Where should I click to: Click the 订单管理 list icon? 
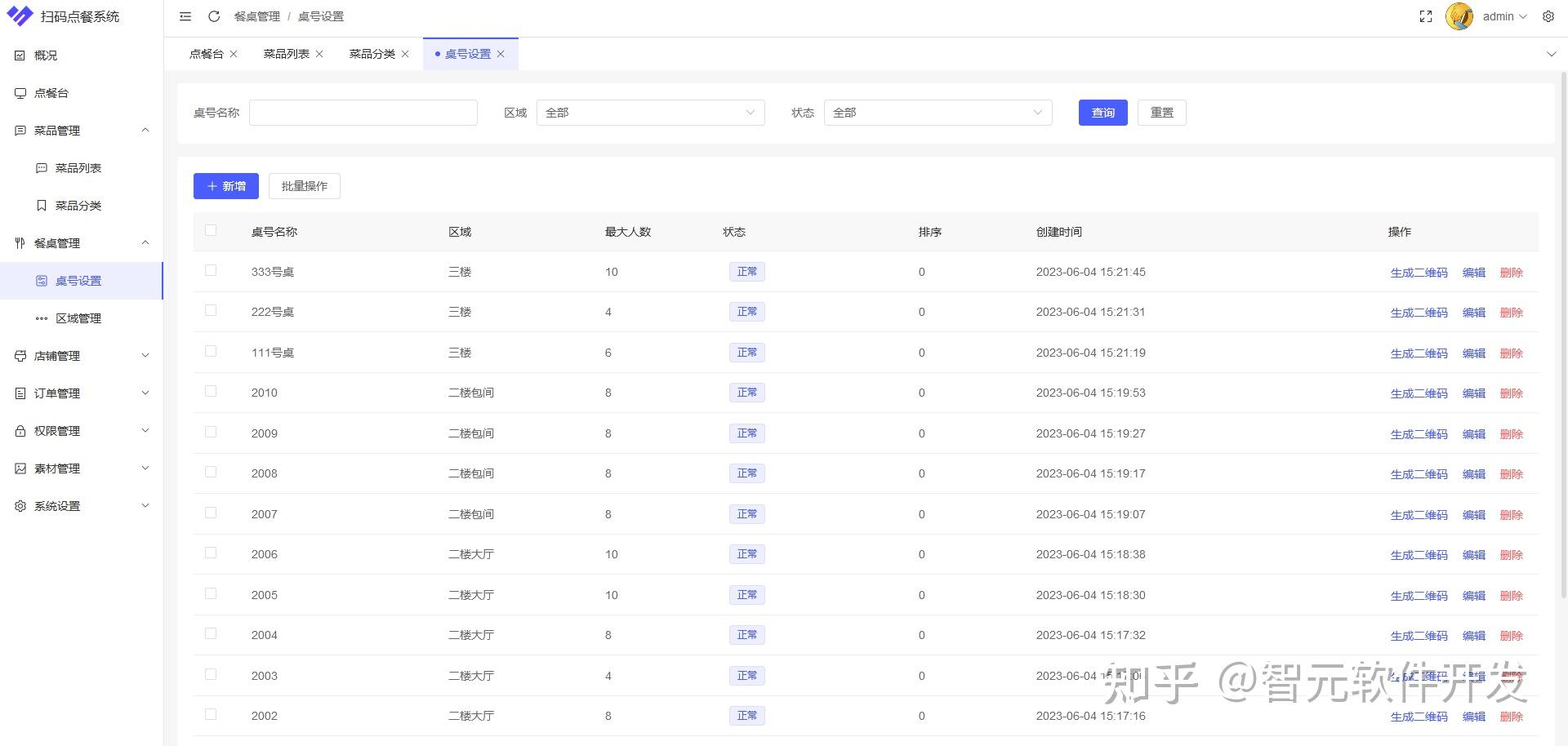tap(20, 393)
